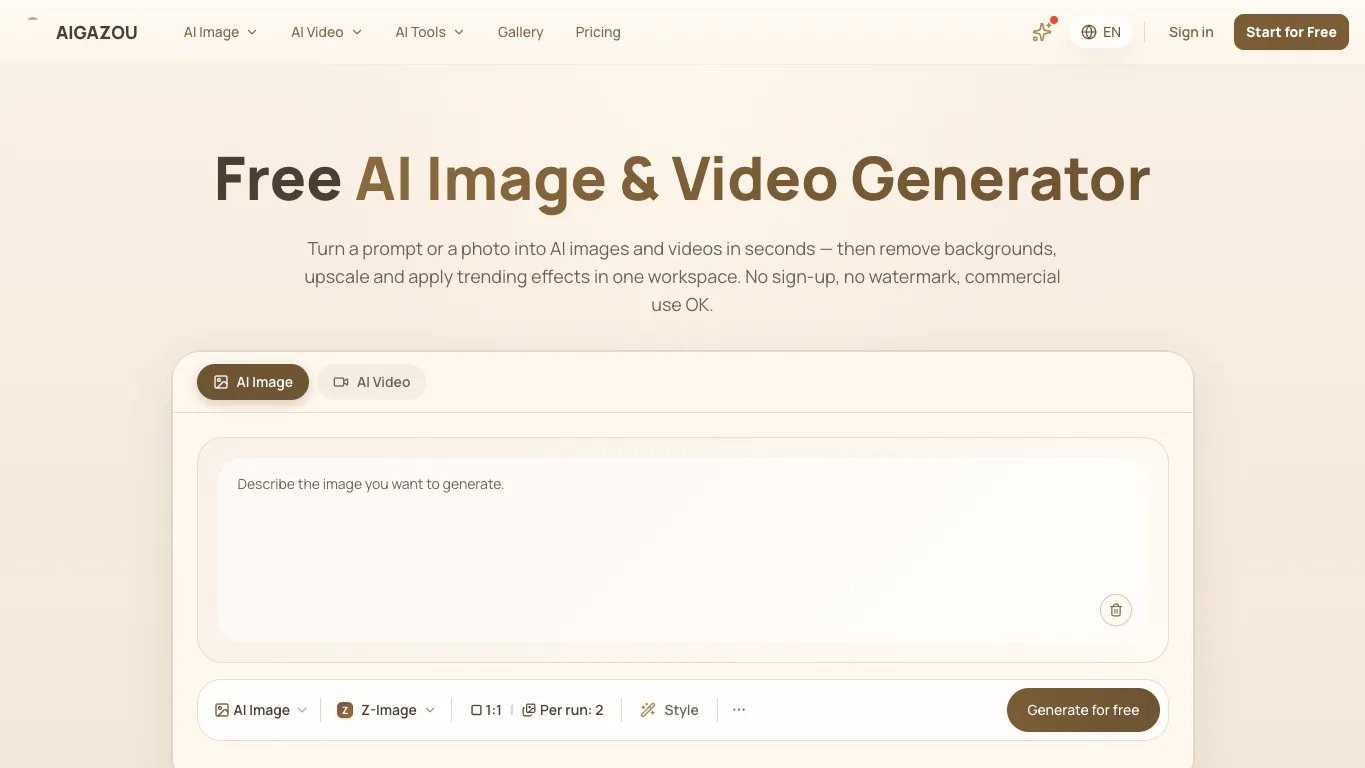1365x768 pixels.
Task: Open the three-dots more options
Action: [x=739, y=710]
